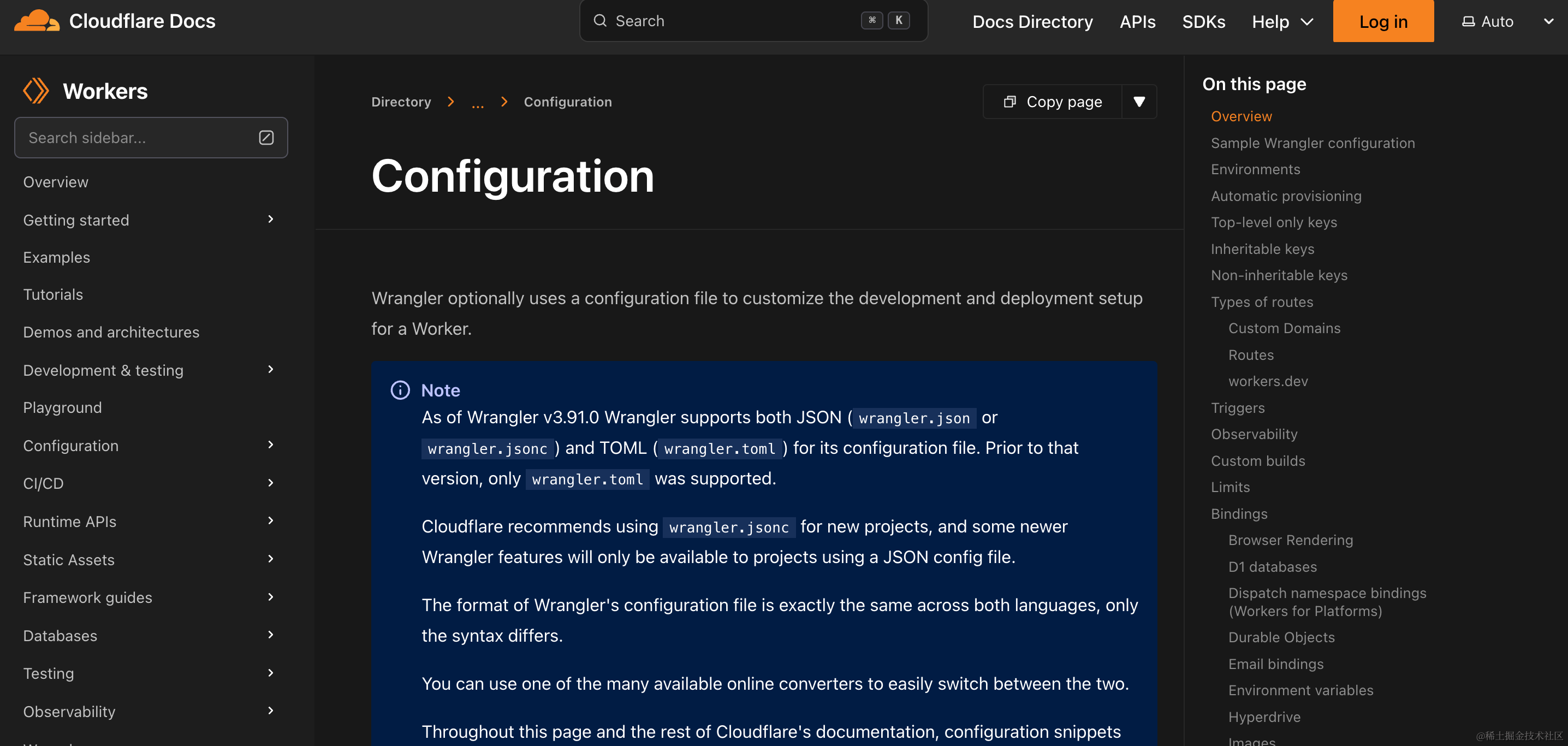Click the copy icon beside Copy page
The height and width of the screenshot is (746, 1568).
(1010, 102)
